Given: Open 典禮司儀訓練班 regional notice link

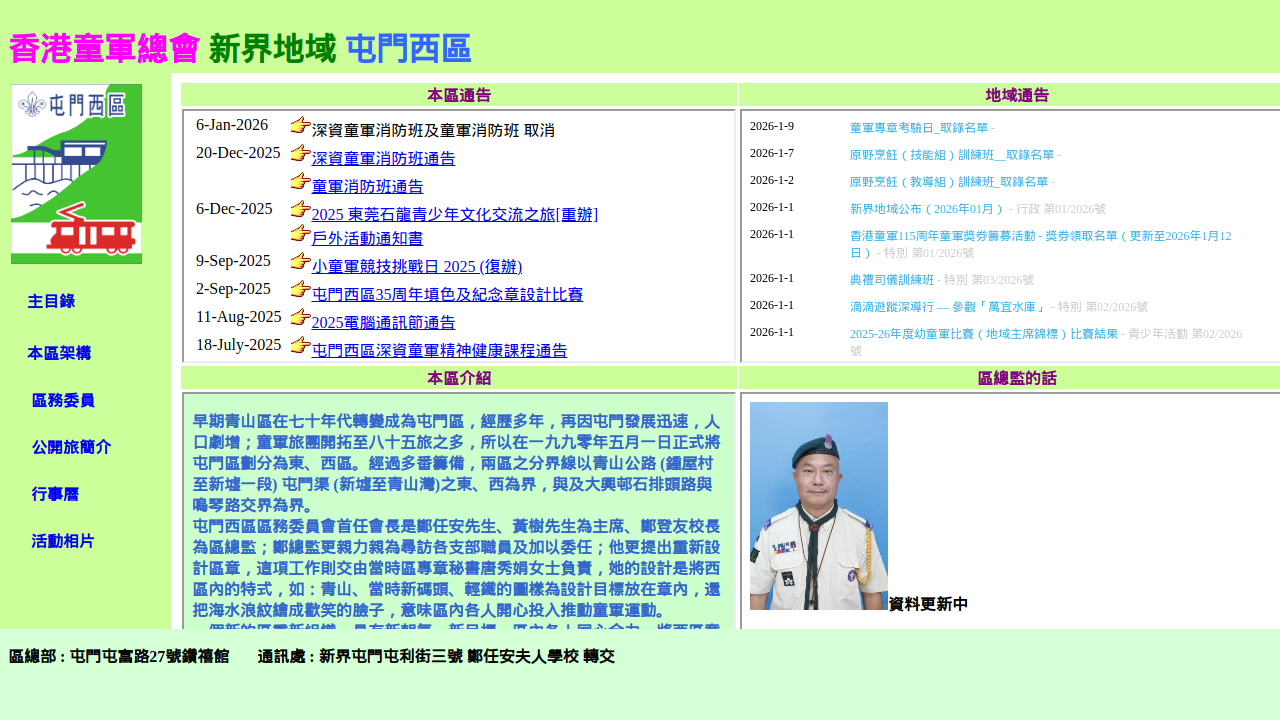Looking at the screenshot, I should (891, 280).
